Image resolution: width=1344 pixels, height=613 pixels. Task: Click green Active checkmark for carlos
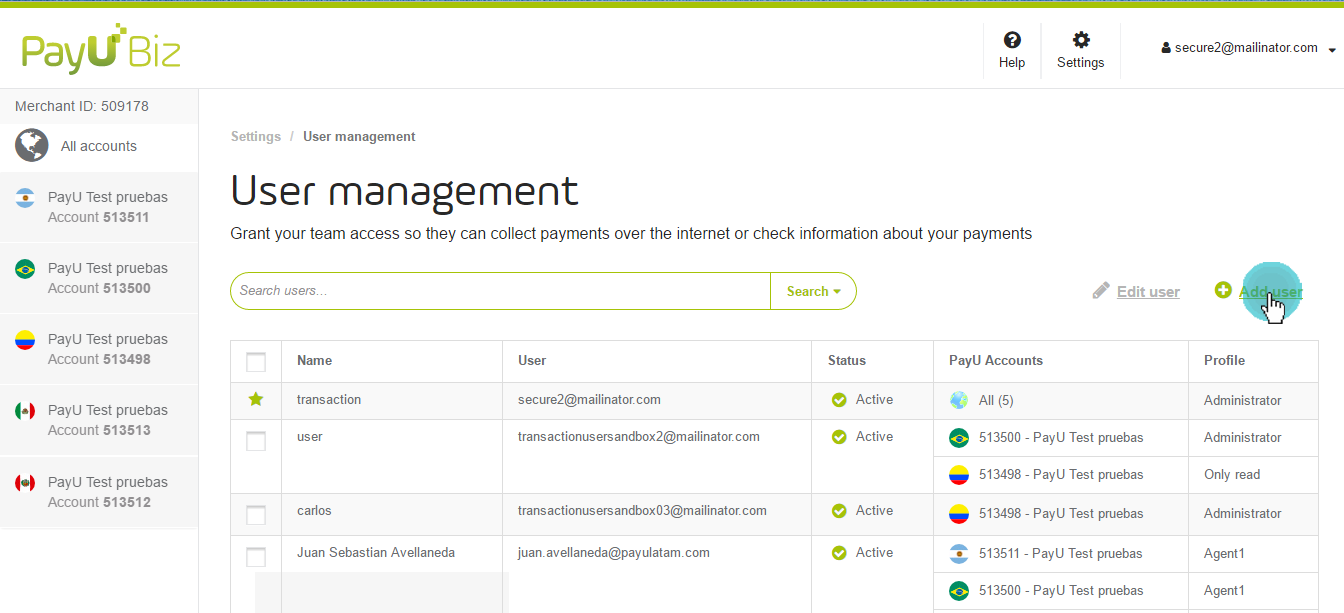pyautogui.click(x=839, y=511)
